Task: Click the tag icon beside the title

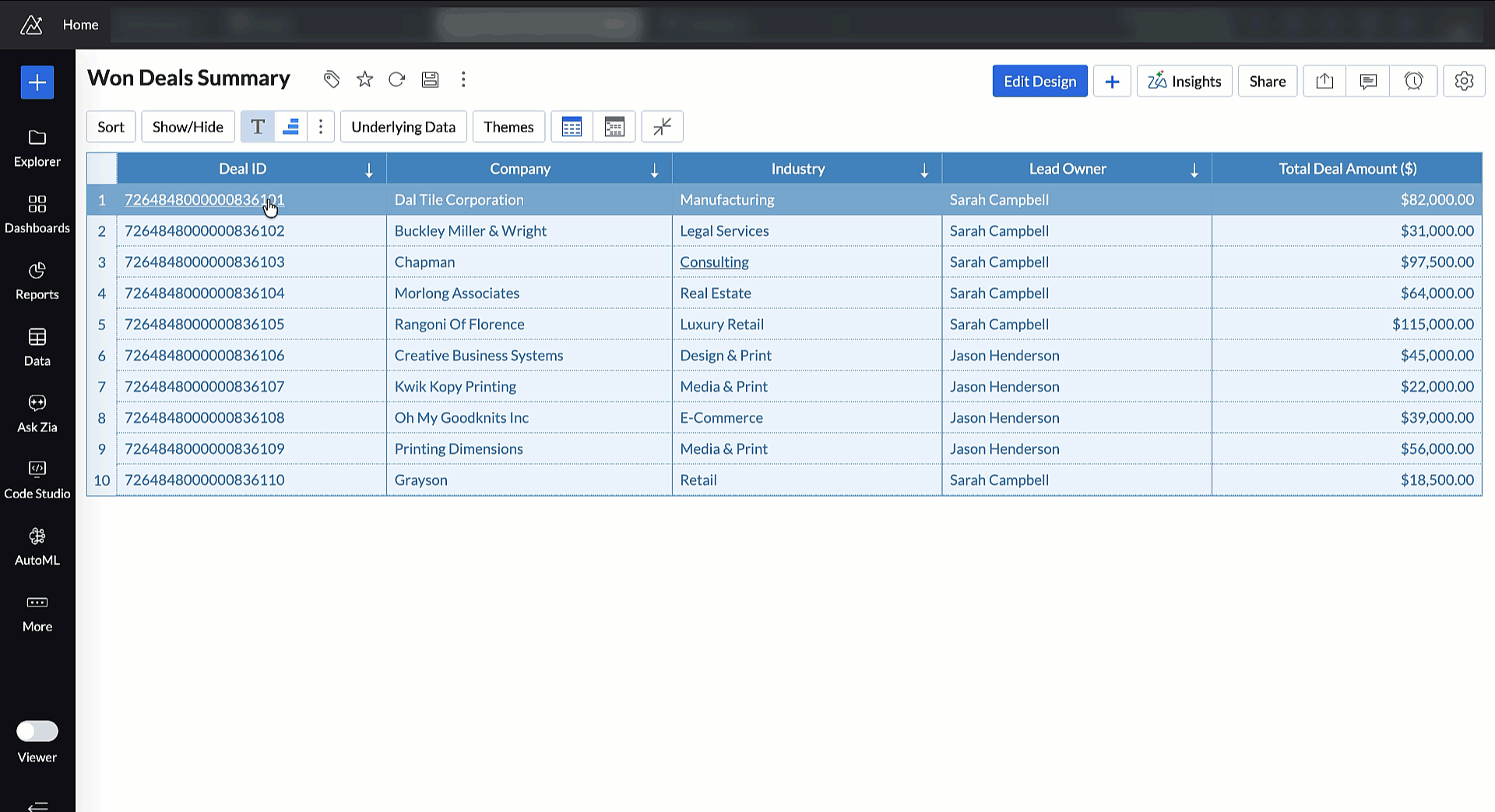Action: (332, 79)
